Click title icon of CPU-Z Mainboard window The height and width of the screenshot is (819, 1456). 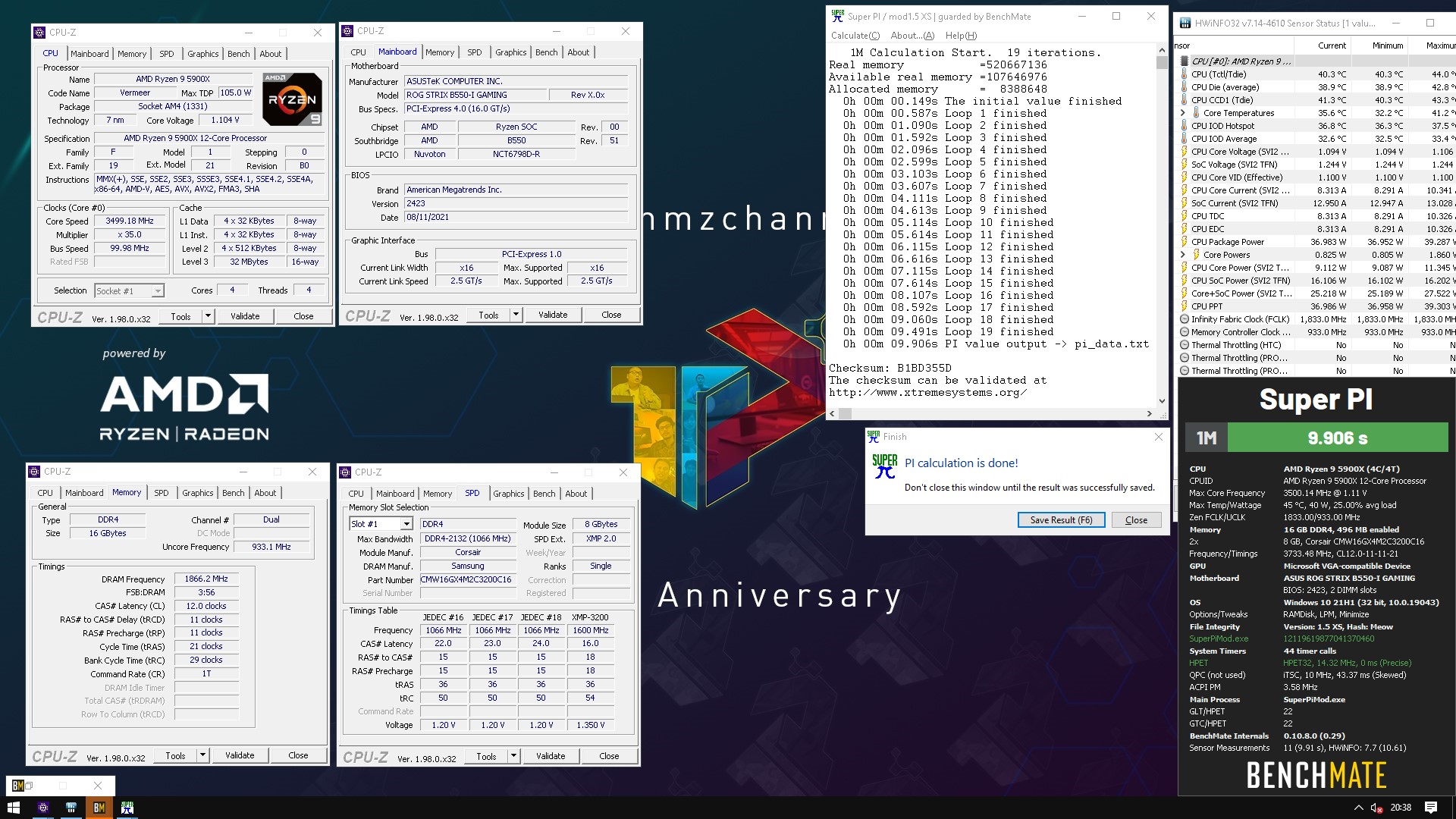coord(347,31)
